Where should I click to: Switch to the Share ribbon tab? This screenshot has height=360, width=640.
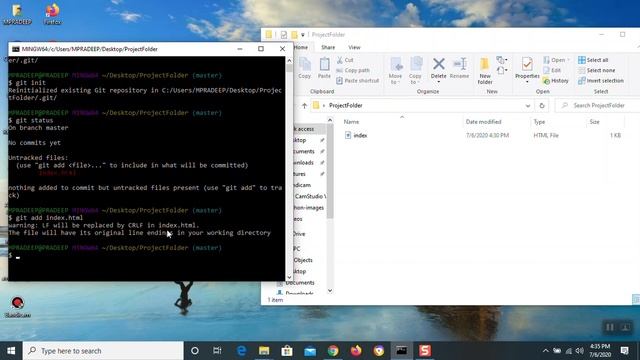pos(328,47)
